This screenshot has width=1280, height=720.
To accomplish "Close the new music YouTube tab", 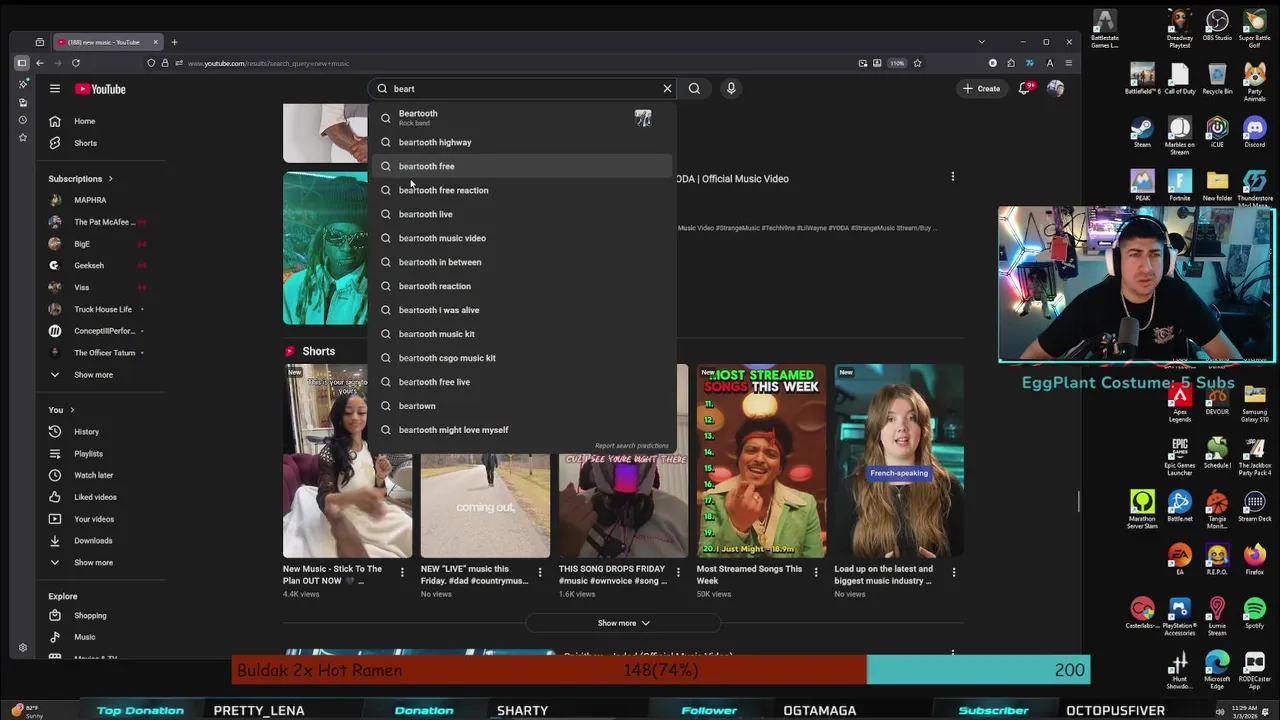I will point(156,42).
